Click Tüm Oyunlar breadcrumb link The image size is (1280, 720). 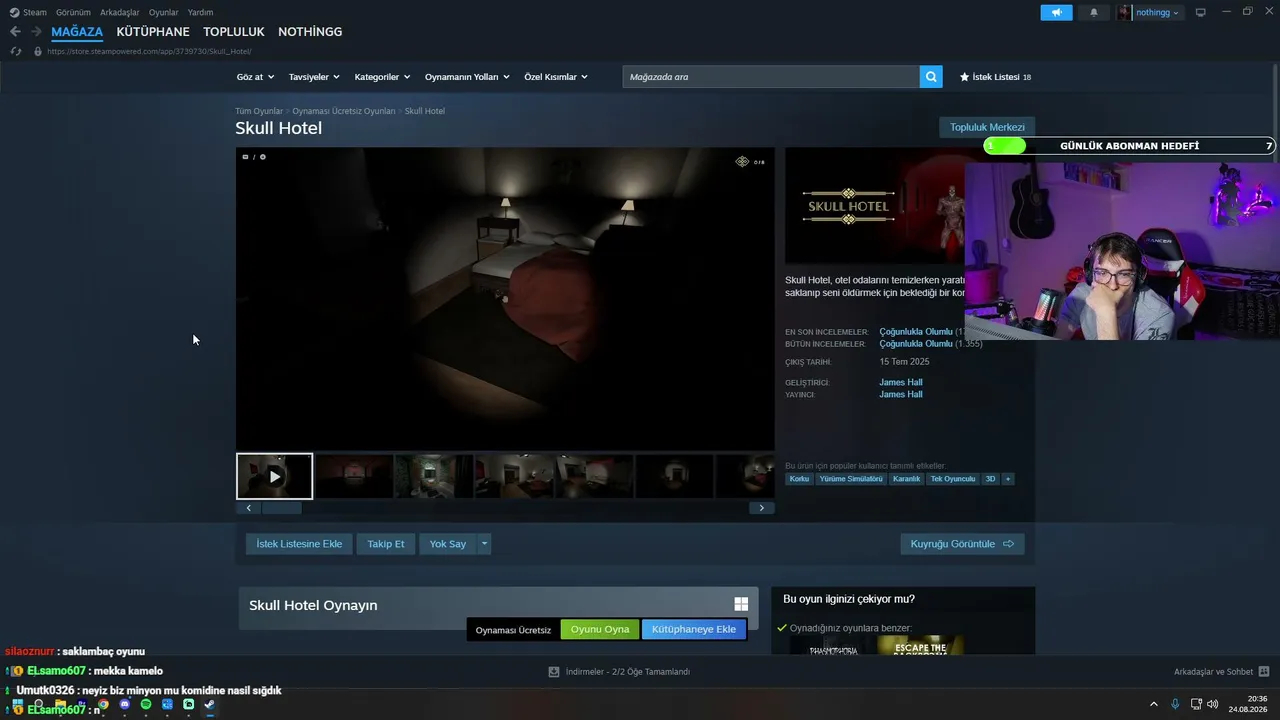tap(259, 111)
